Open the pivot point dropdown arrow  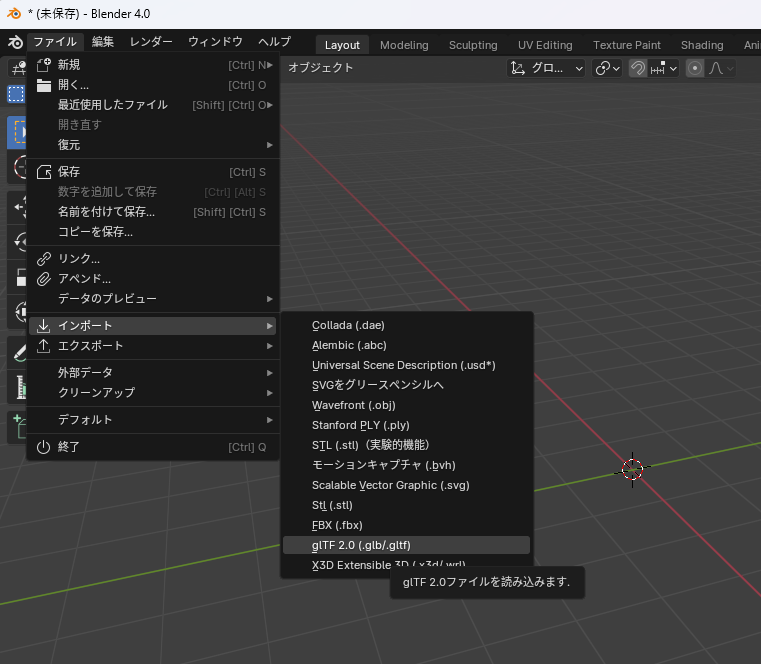point(616,69)
